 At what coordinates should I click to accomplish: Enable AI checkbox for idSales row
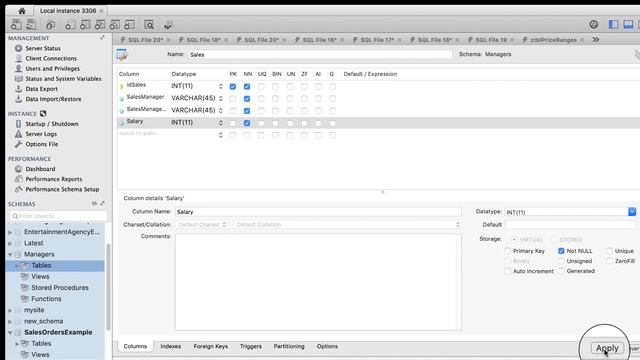pos(318,87)
